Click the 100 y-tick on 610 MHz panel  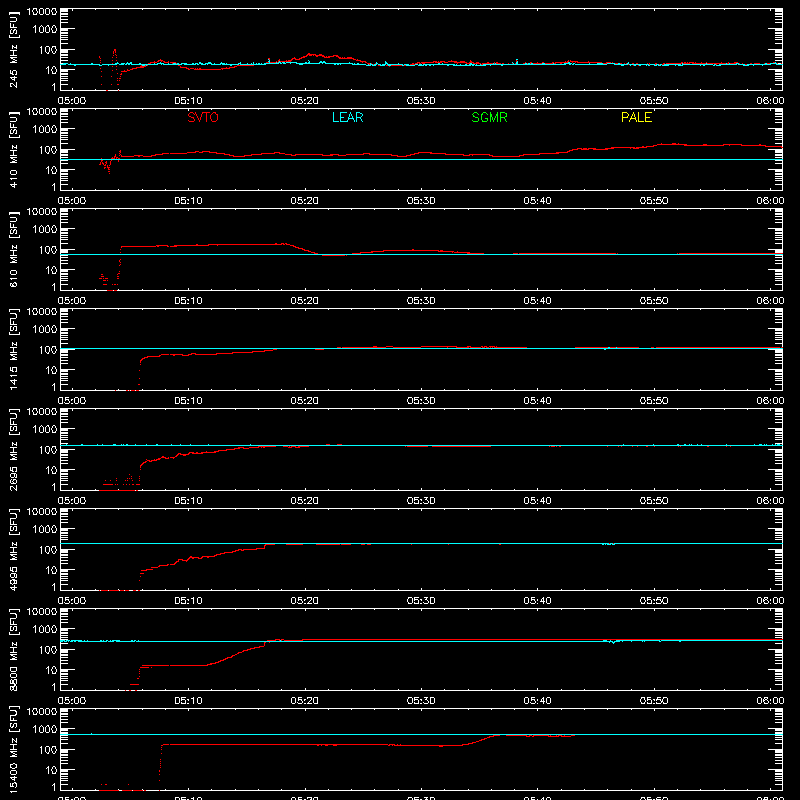(48, 250)
